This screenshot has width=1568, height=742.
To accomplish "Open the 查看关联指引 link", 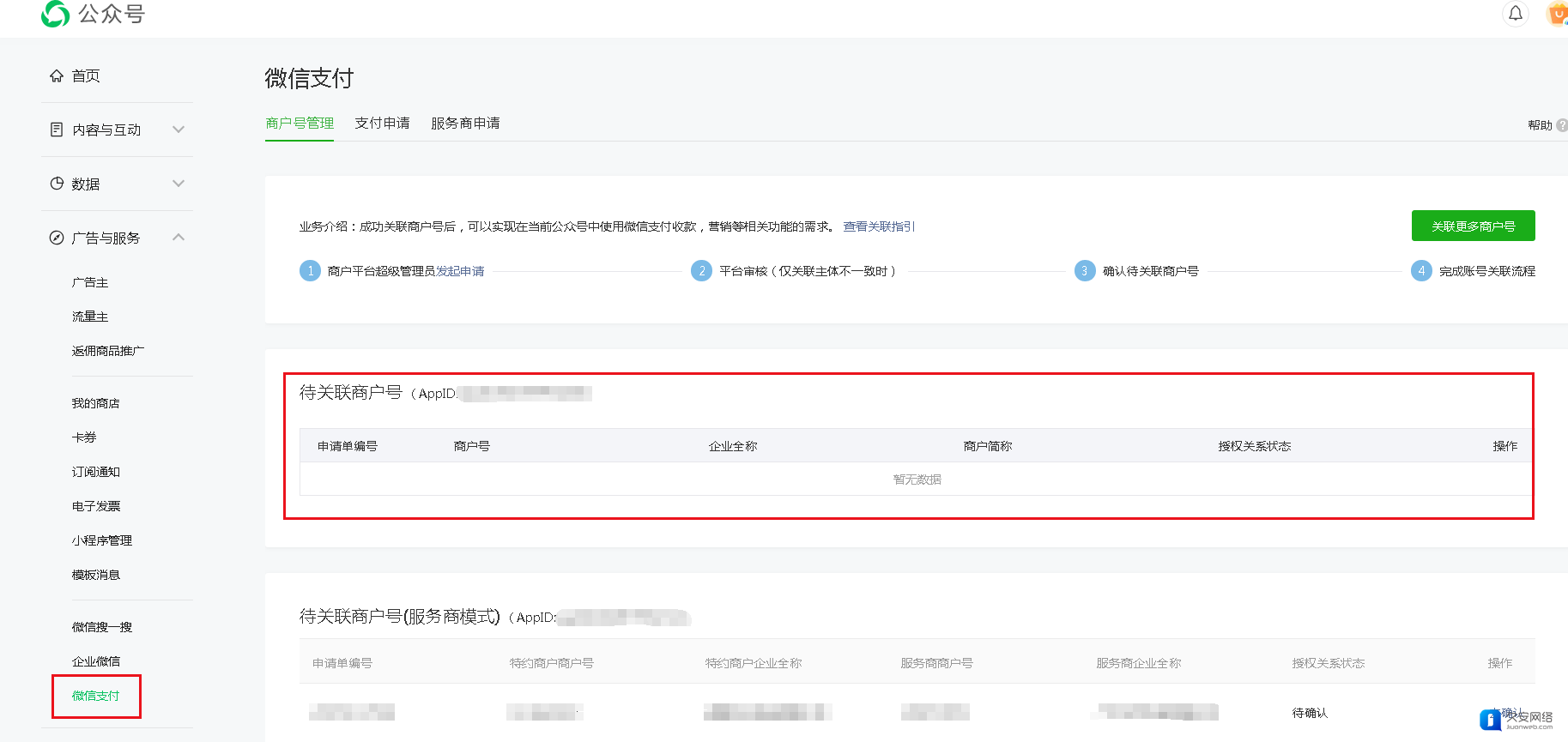I will pos(879,226).
